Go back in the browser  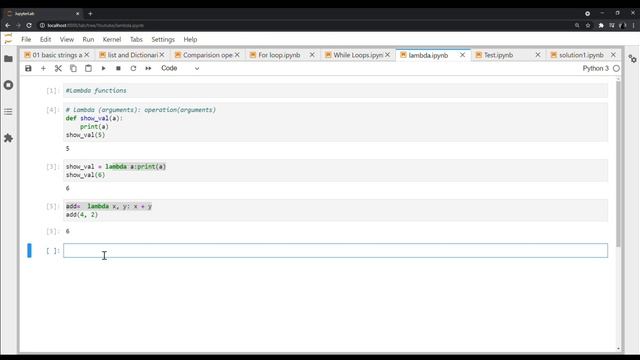[8, 25]
